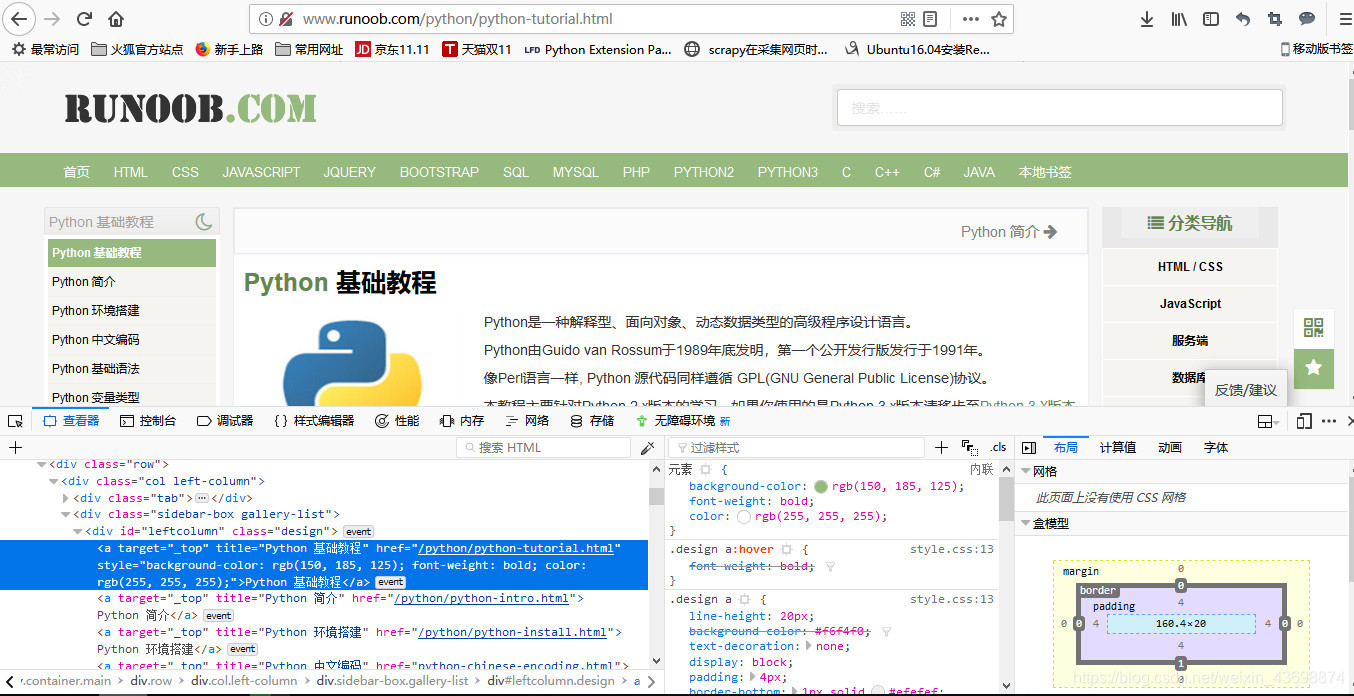
Task: Click the green background-color rgb(150,185,125) swatch
Action: [821, 487]
